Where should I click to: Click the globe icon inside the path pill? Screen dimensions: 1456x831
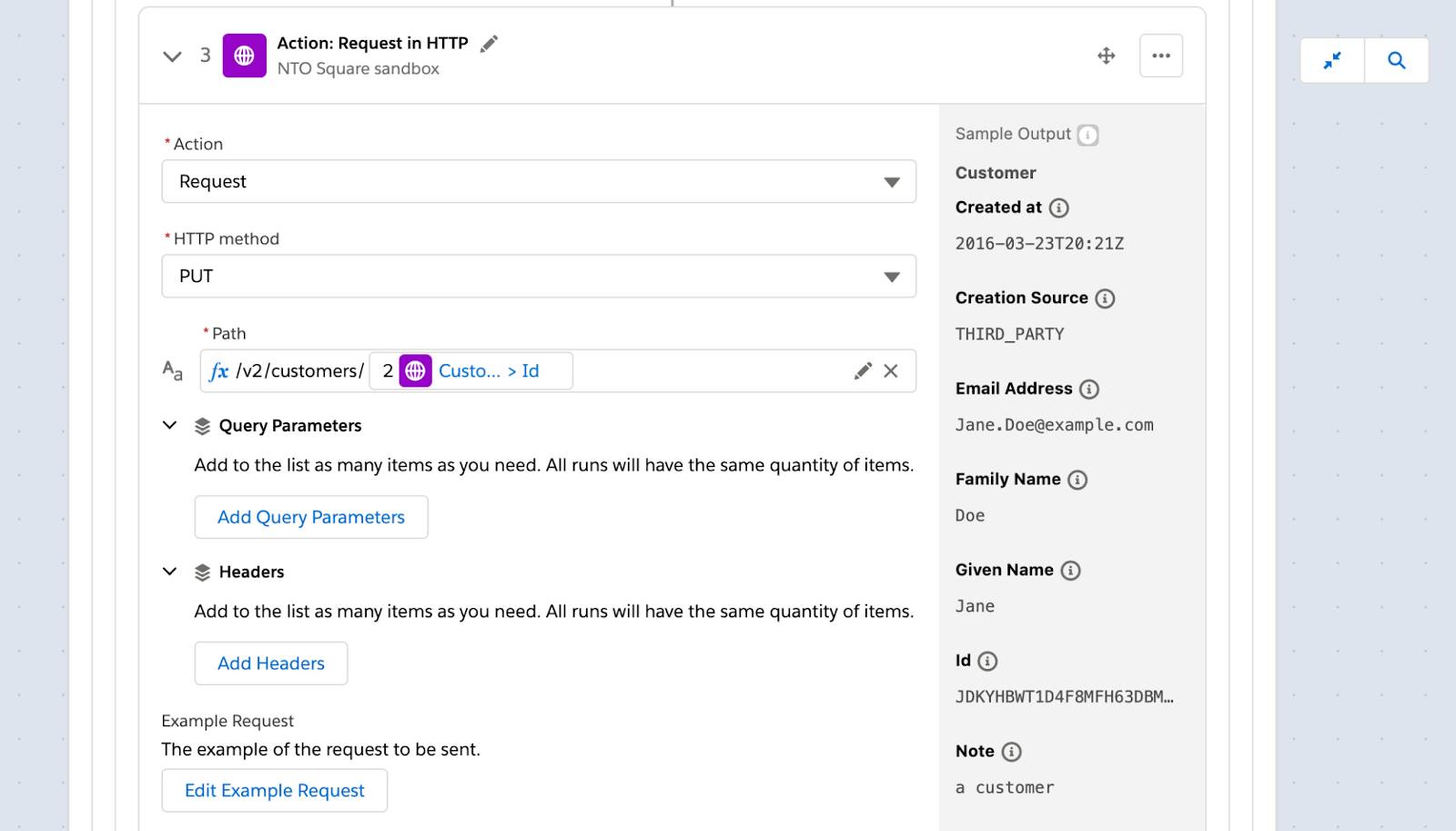point(416,370)
